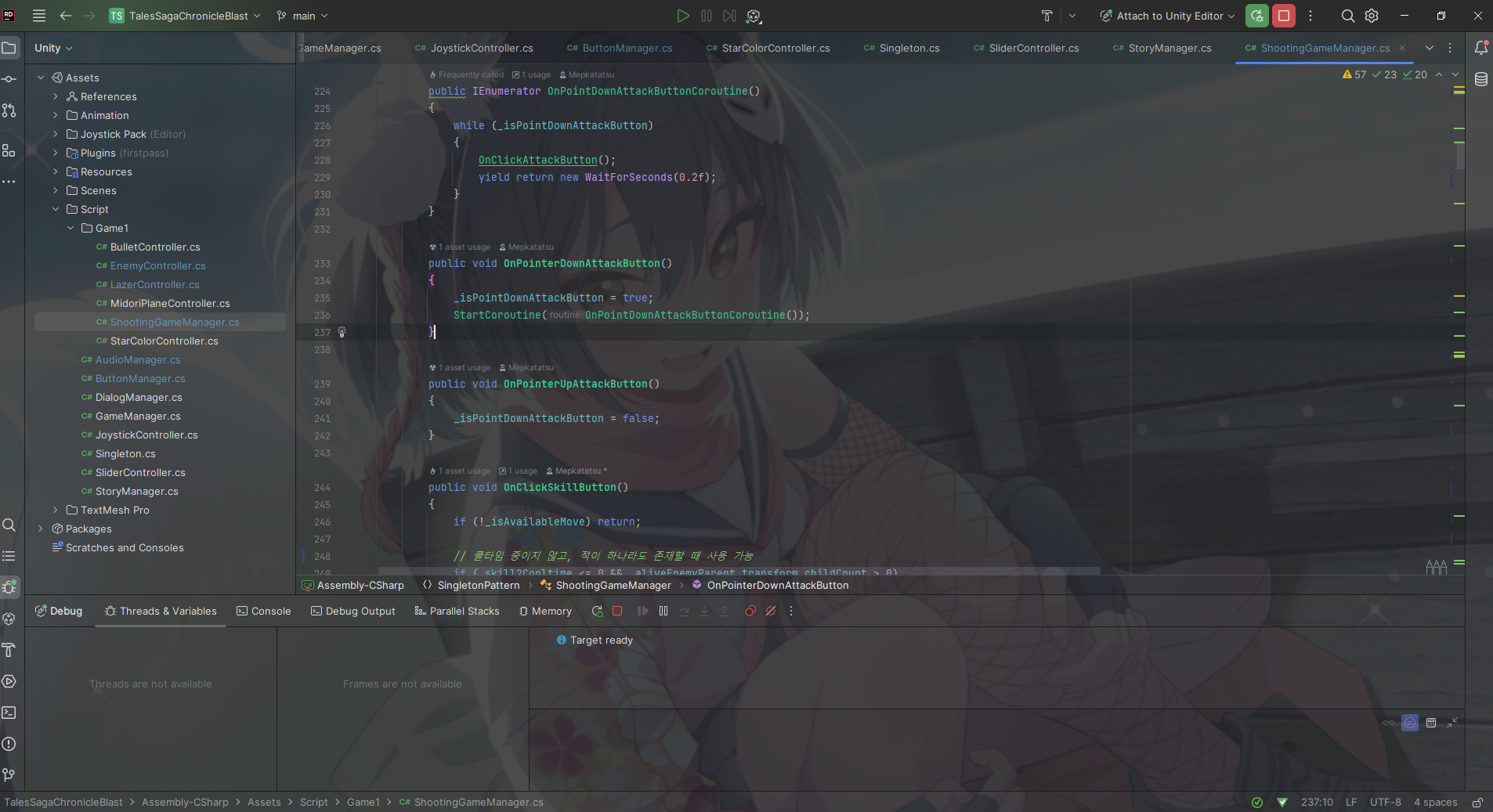Viewport: 1493px width, 812px height.
Task: Open the TalesSagaChronicleBlast project dropdown
Action: [185, 16]
